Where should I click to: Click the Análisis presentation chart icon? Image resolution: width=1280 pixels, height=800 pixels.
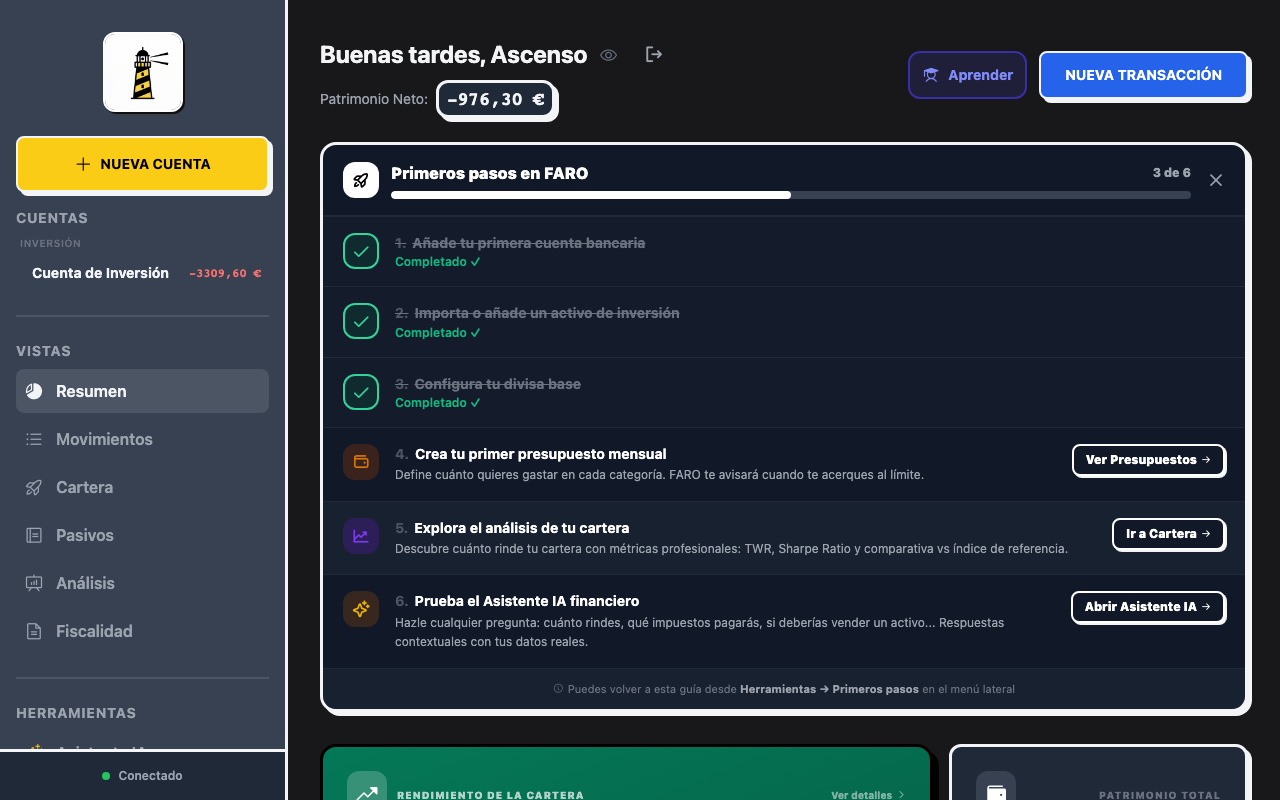(x=34, y=583)
